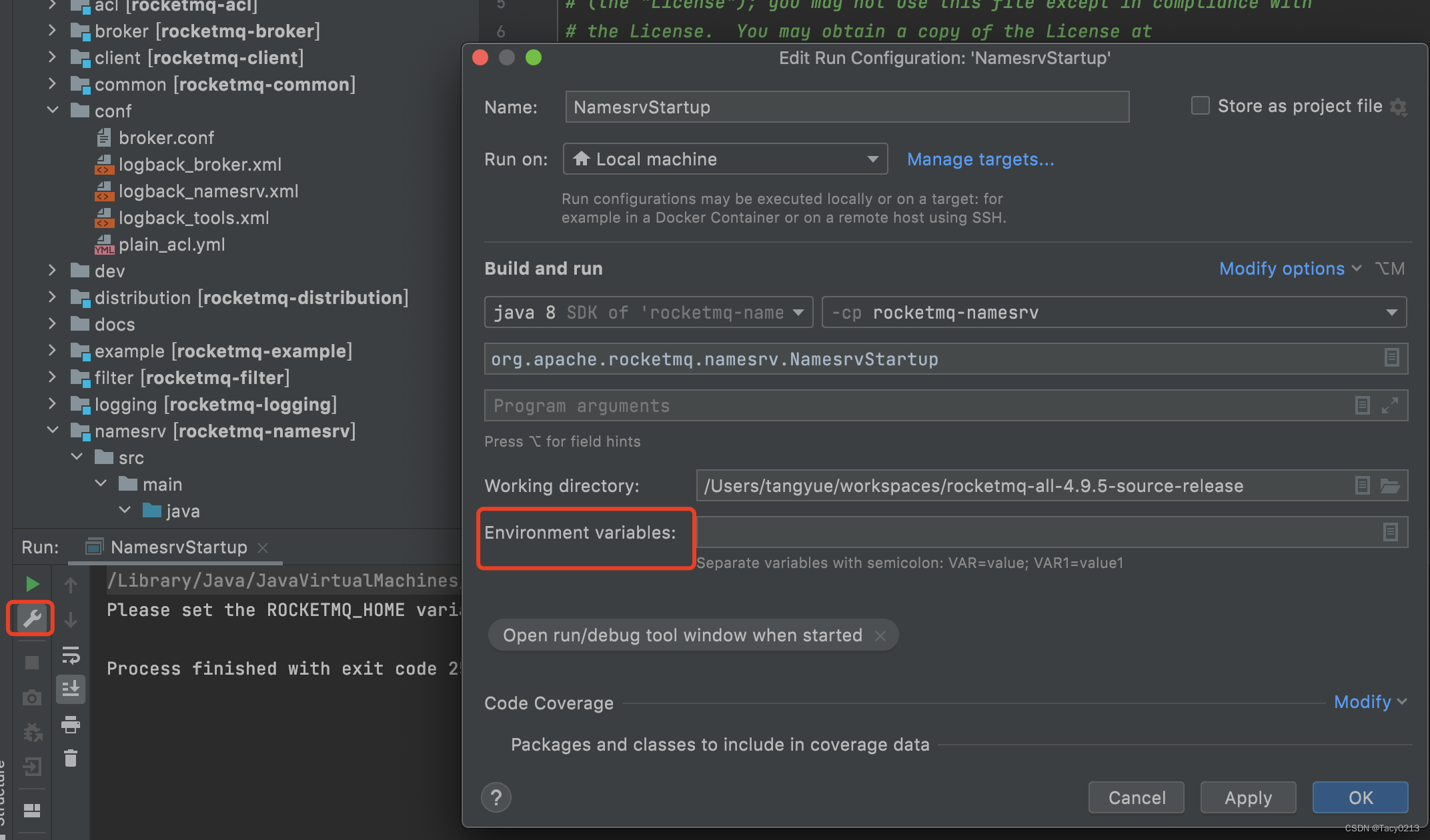Toggle soft-wrap icon in Run console
1430x840 pixels.
71,655
